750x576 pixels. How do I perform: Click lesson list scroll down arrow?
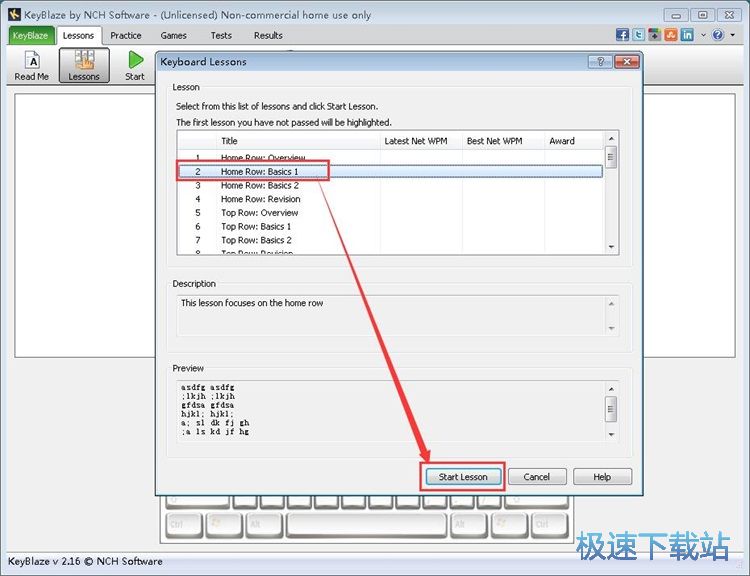(611, 247)
